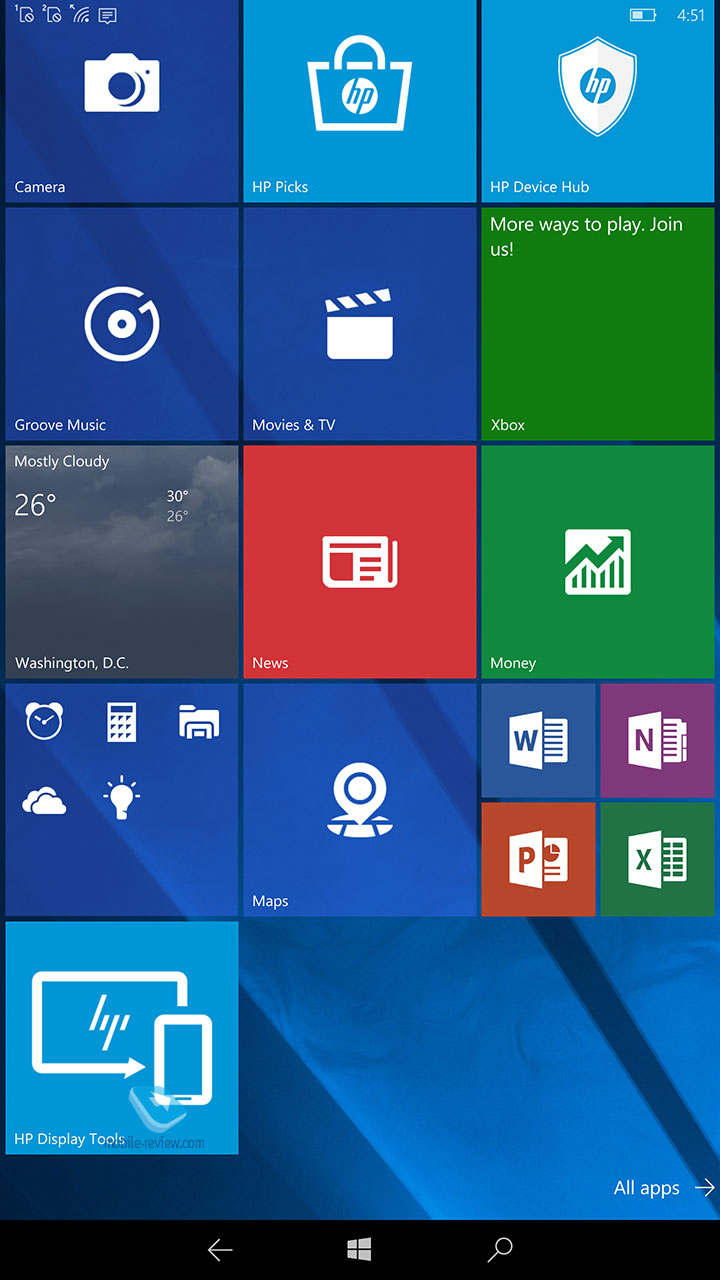720x1280 pixels.
Task: Open the OneNote tile
Action: 657,741
